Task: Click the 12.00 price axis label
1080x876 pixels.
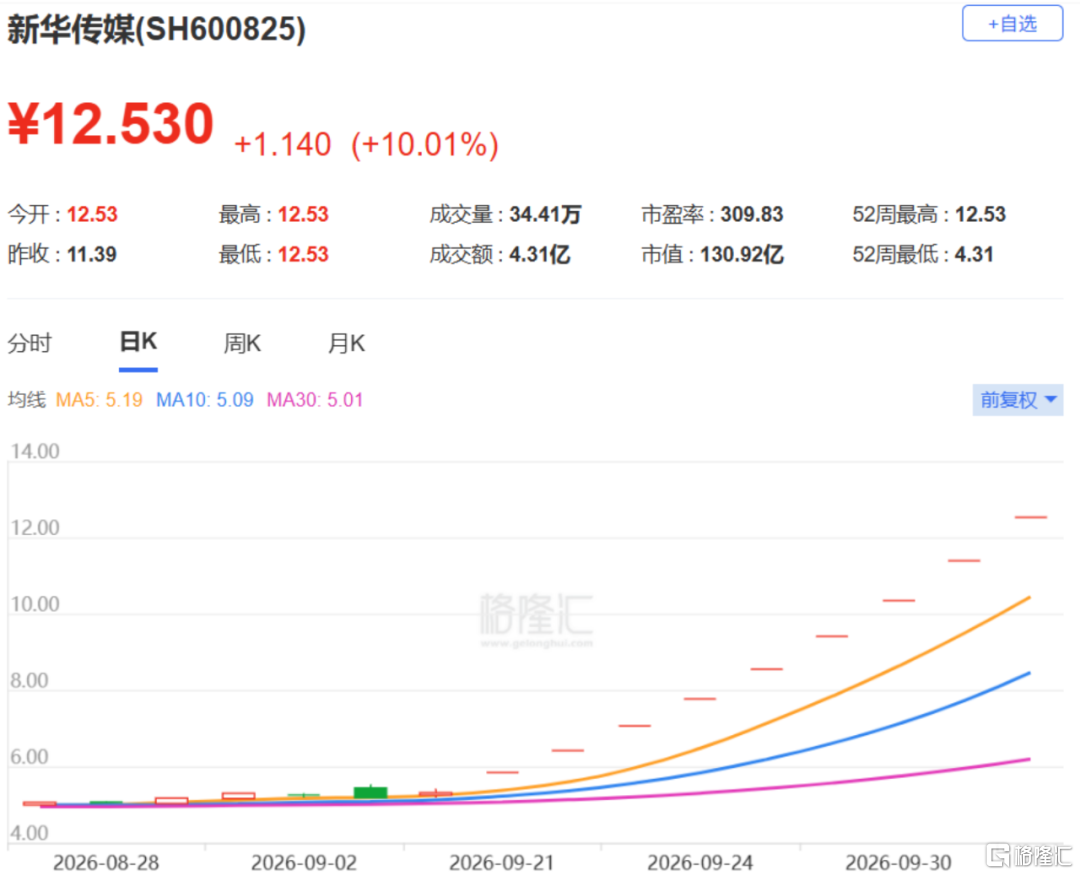Action: pyautogui.click(x=35, y=528)
